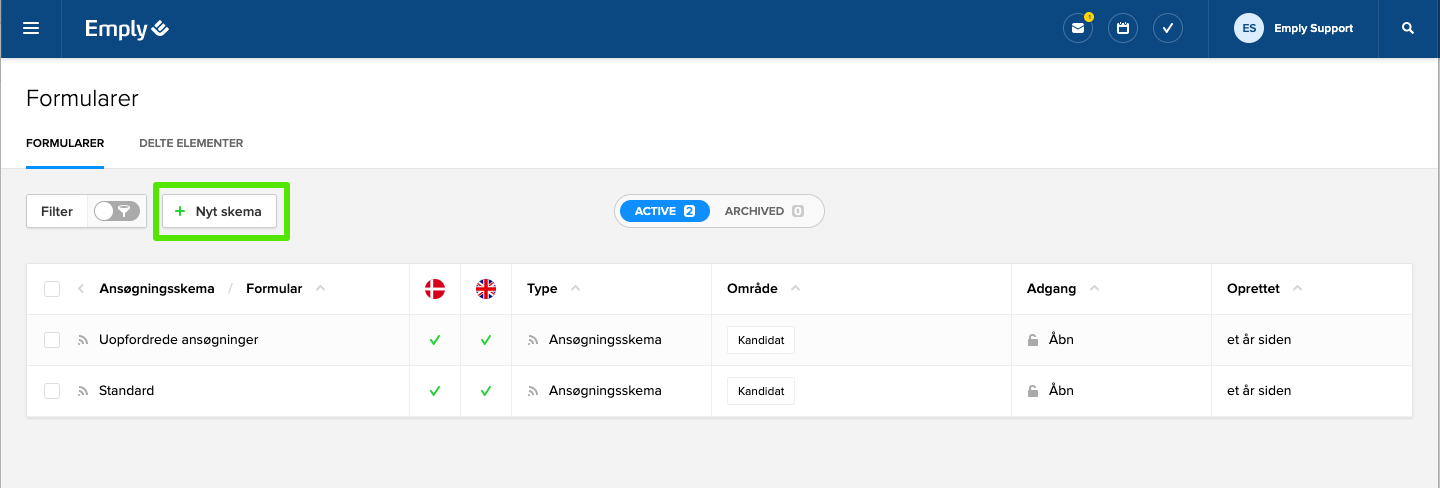Open the hamburger navigation menu
This screenshot has width=1440, height=488.
pos(31,29)
